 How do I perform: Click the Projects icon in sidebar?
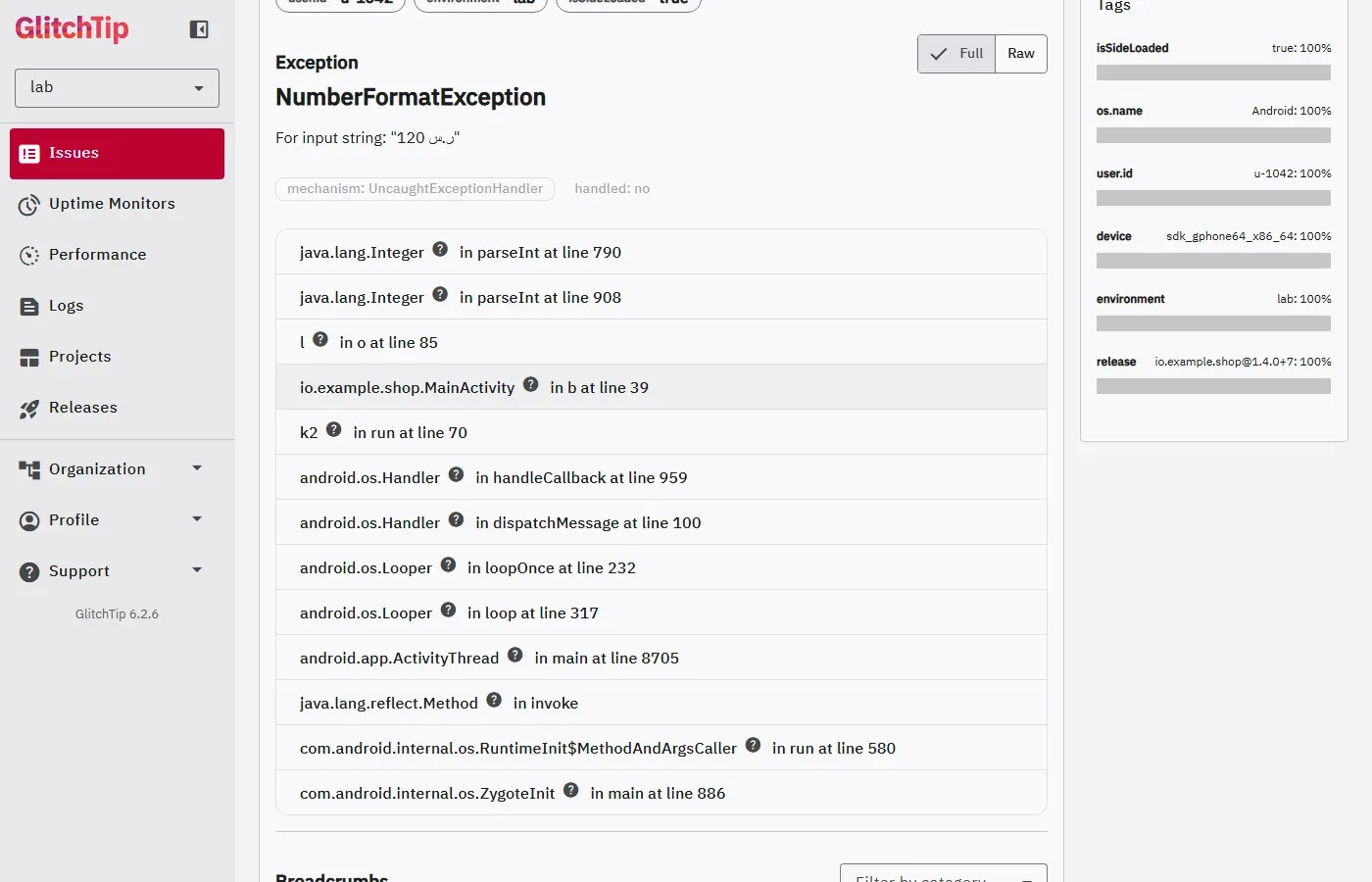29,358
